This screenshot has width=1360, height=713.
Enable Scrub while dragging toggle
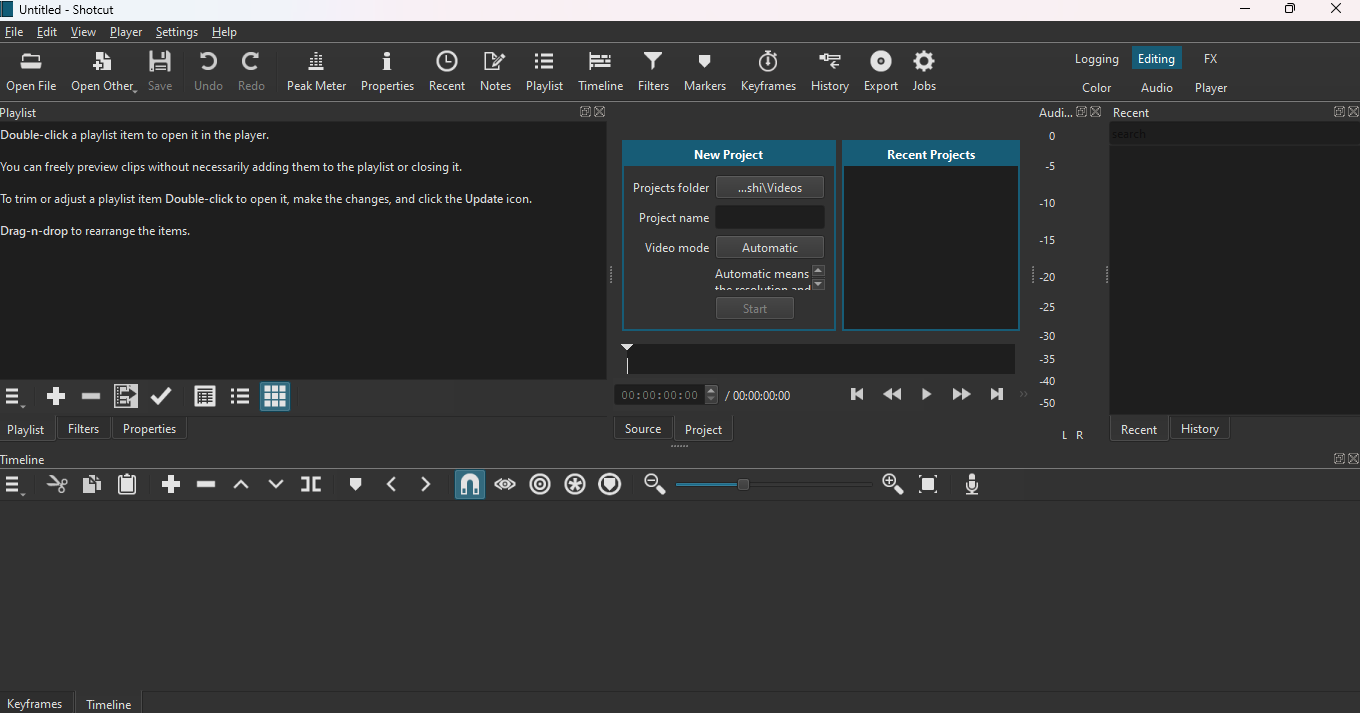tap(505, 485)
